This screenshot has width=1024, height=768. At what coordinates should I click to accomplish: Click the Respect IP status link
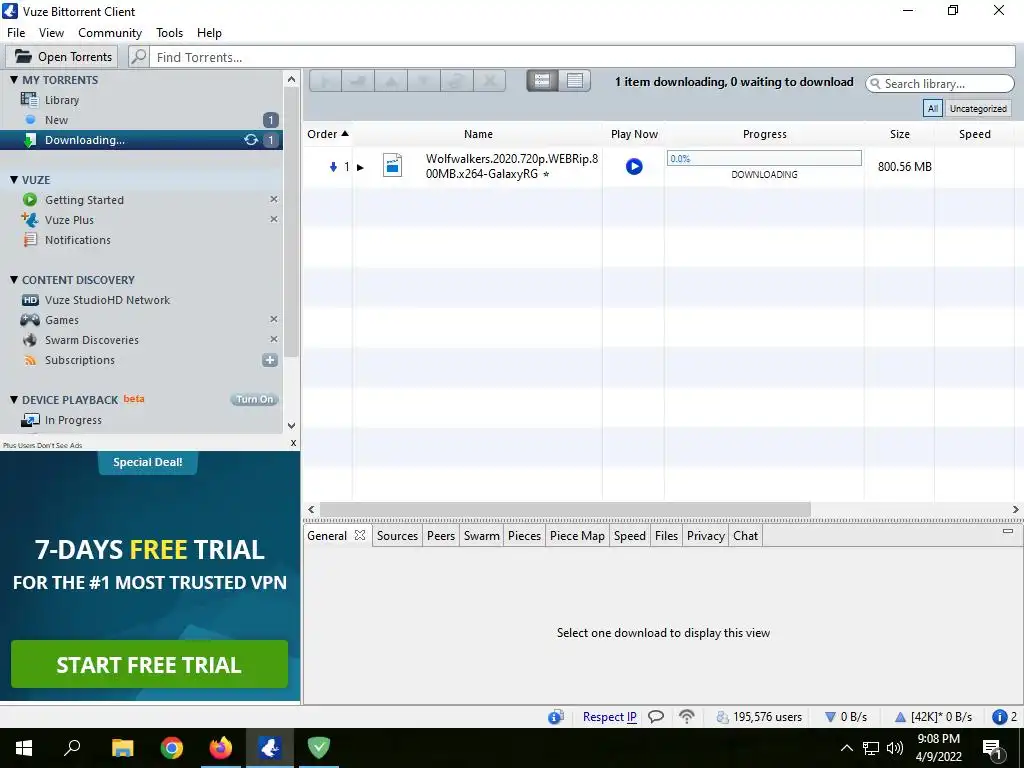[609, 716]
